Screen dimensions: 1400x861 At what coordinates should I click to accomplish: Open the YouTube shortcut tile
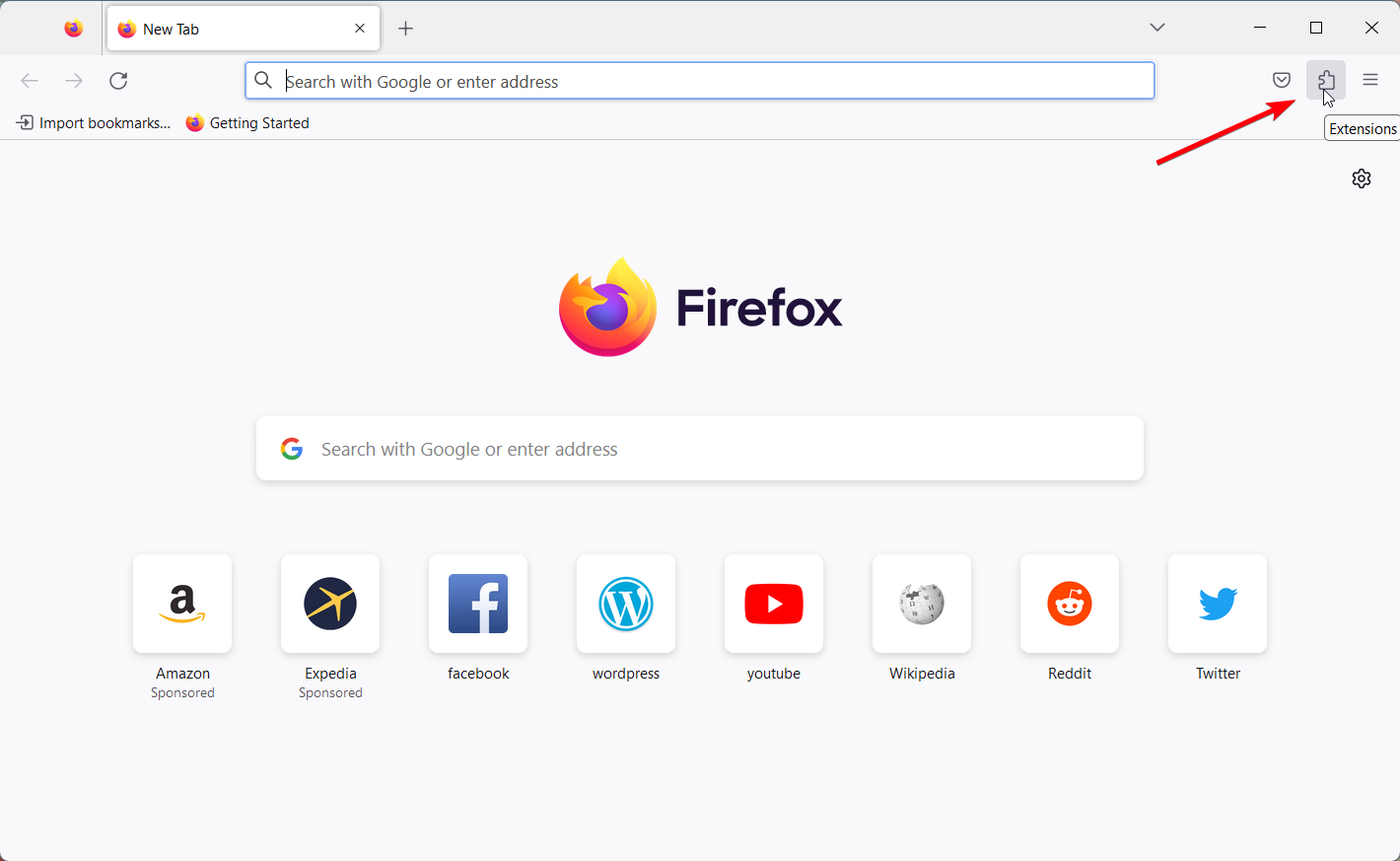point(773,604)
